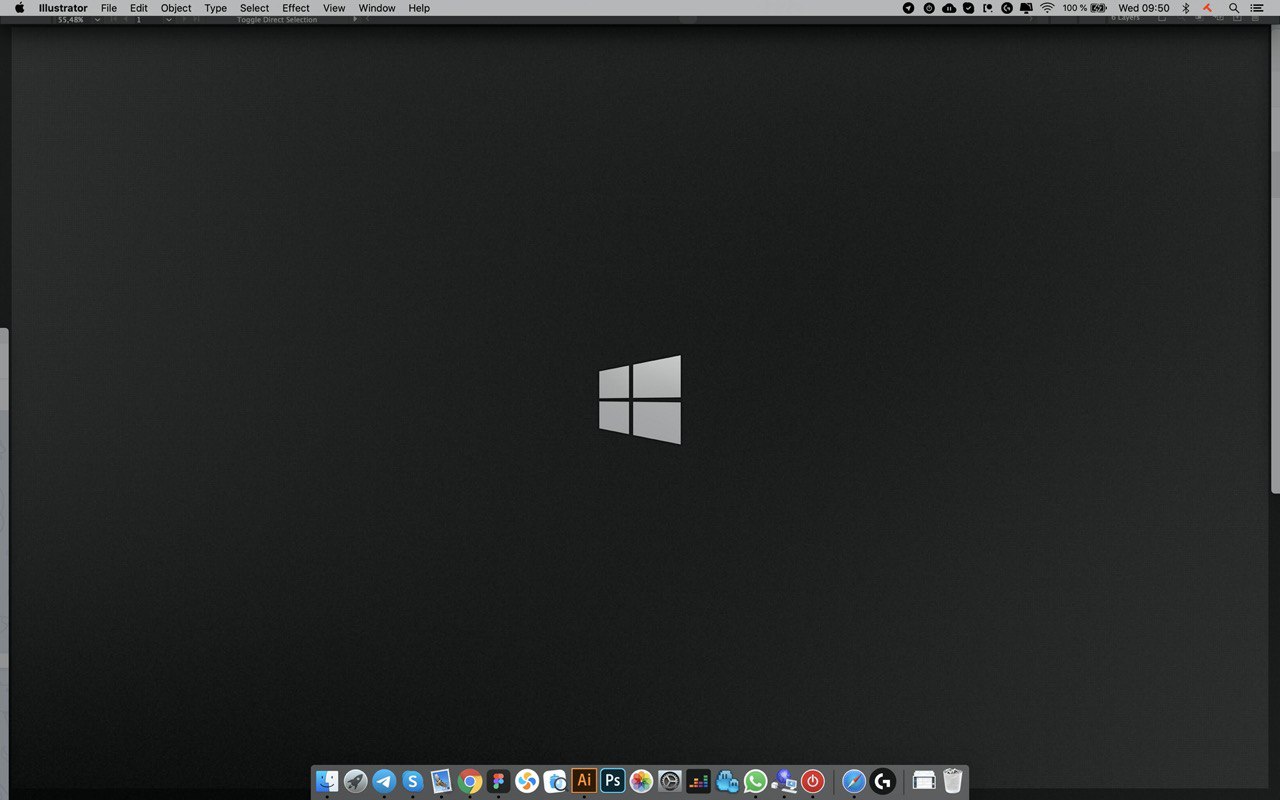The width and height of the screenshot is (1280, 800).
Task: Open the Help menu
Action: pos(419,8)
